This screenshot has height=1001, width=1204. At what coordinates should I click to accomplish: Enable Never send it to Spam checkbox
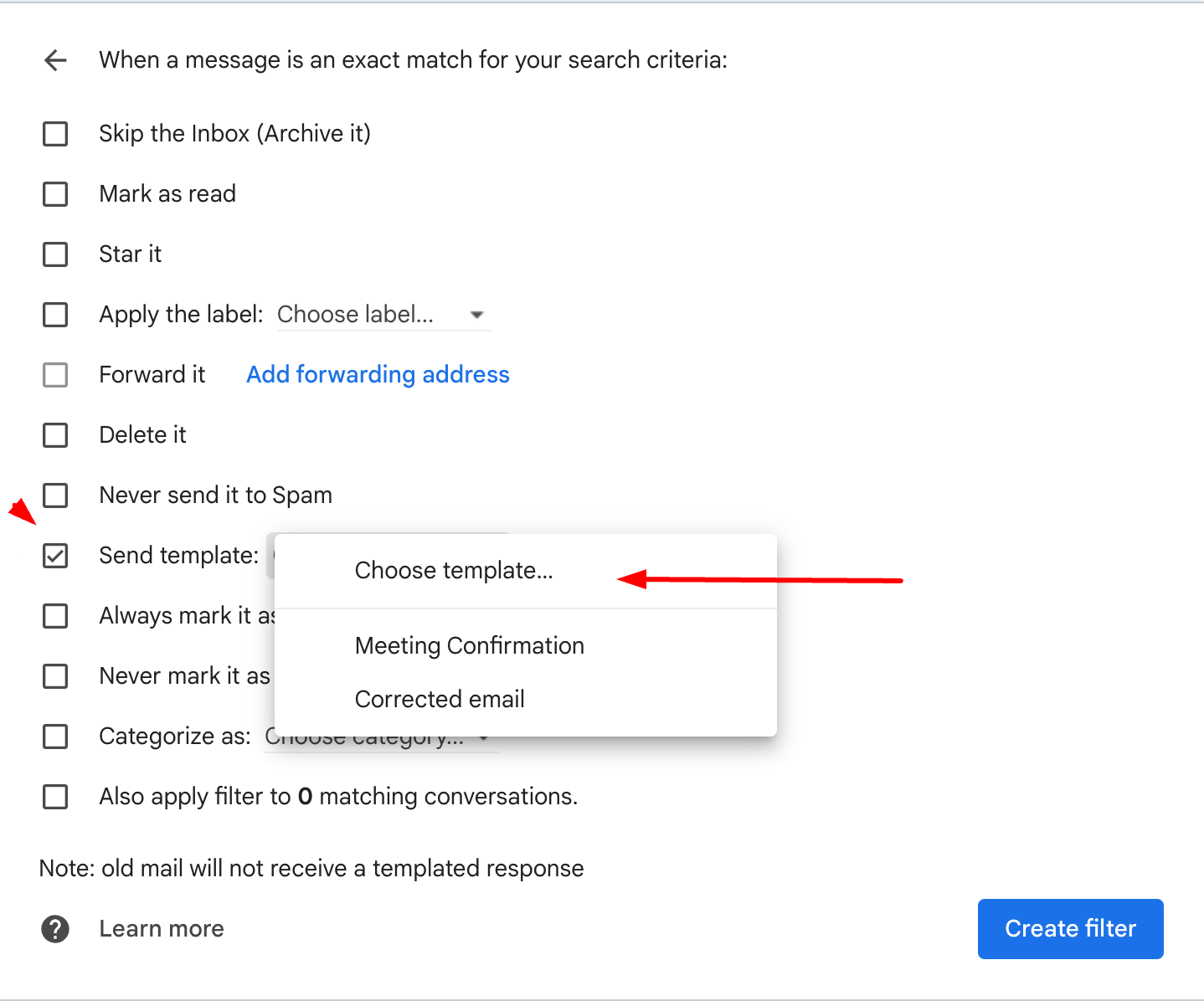tap(55, 495)
